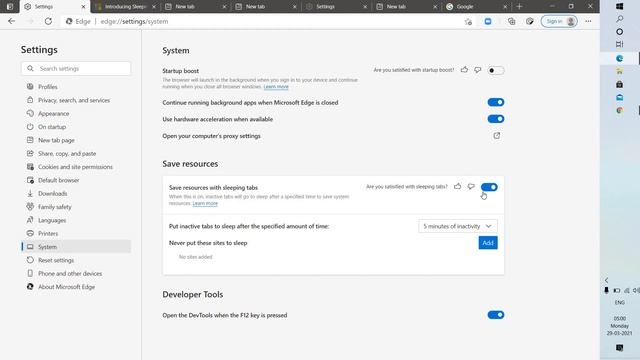This screenshot has height=360, width=640.
Task: Click the Search settings field
Action: click(x=76, y=69)
